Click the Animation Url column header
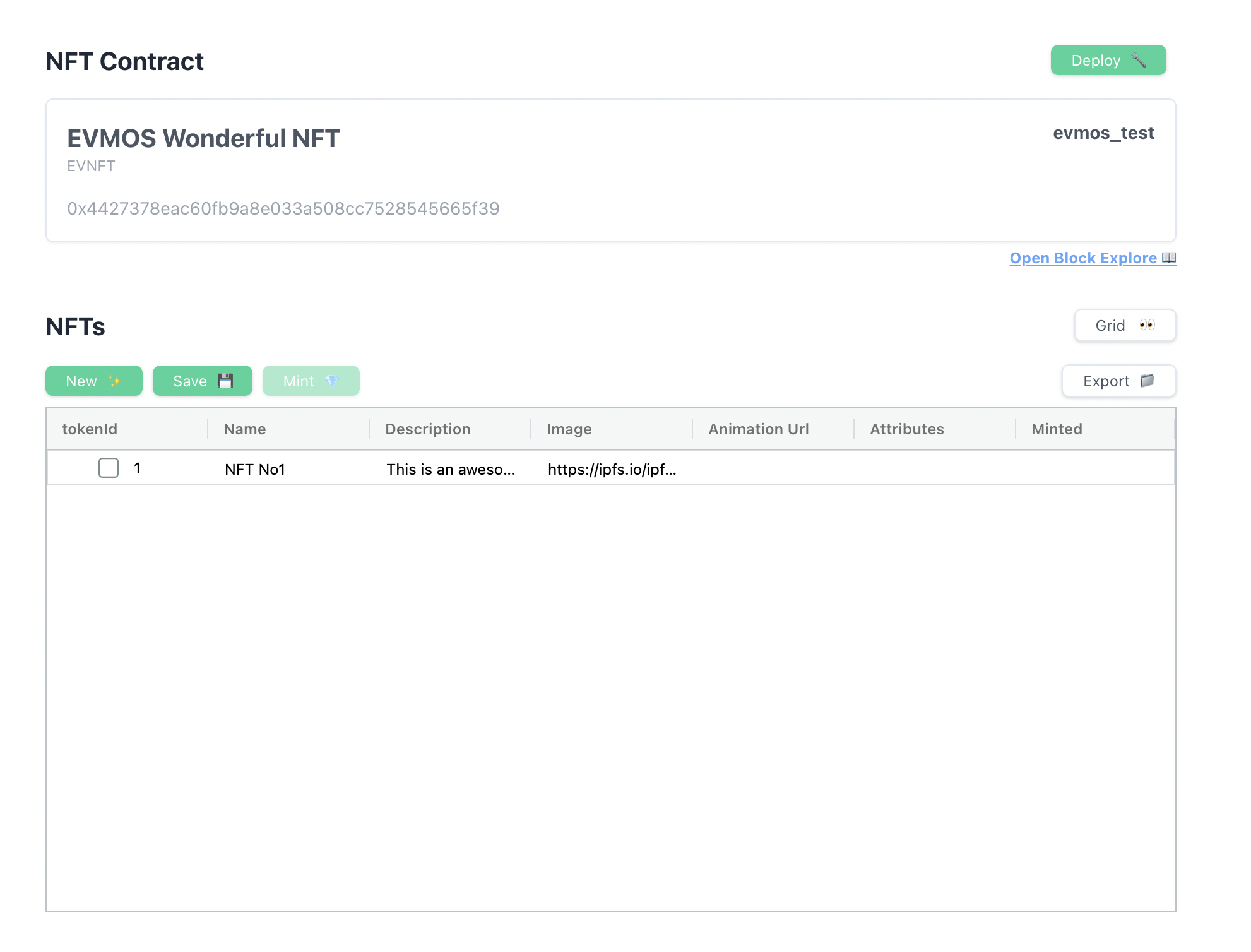Viewport: 1251px width, 952px height. 759,429
